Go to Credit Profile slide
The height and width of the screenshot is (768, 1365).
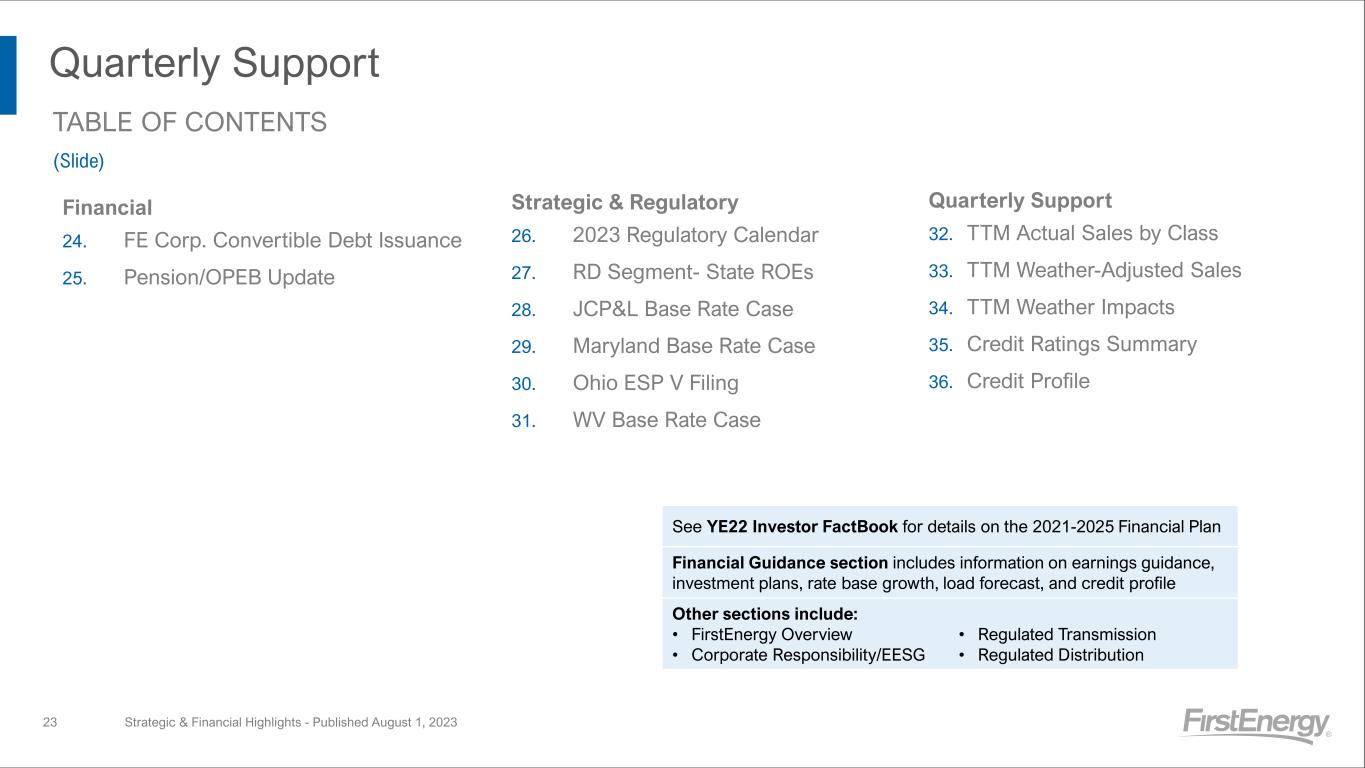pos(1028,382)
